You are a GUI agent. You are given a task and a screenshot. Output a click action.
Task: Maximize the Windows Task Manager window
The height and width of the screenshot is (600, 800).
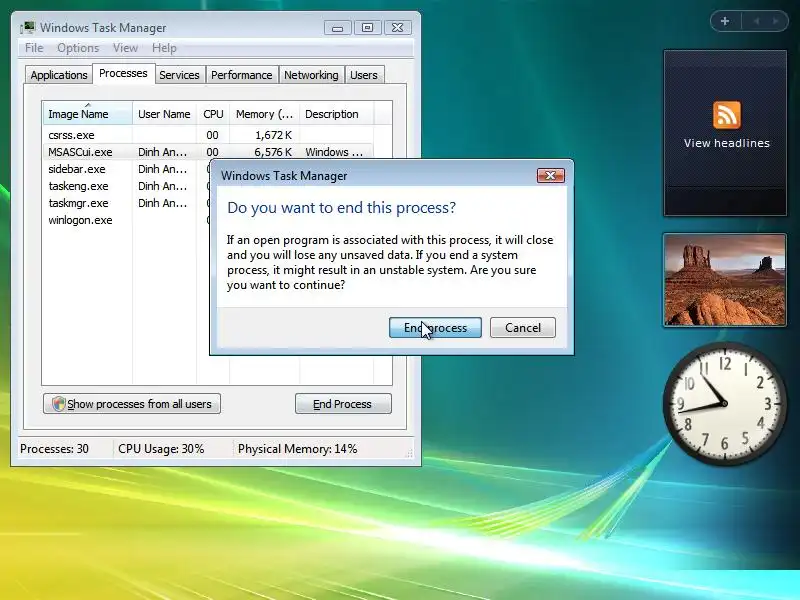367,28
